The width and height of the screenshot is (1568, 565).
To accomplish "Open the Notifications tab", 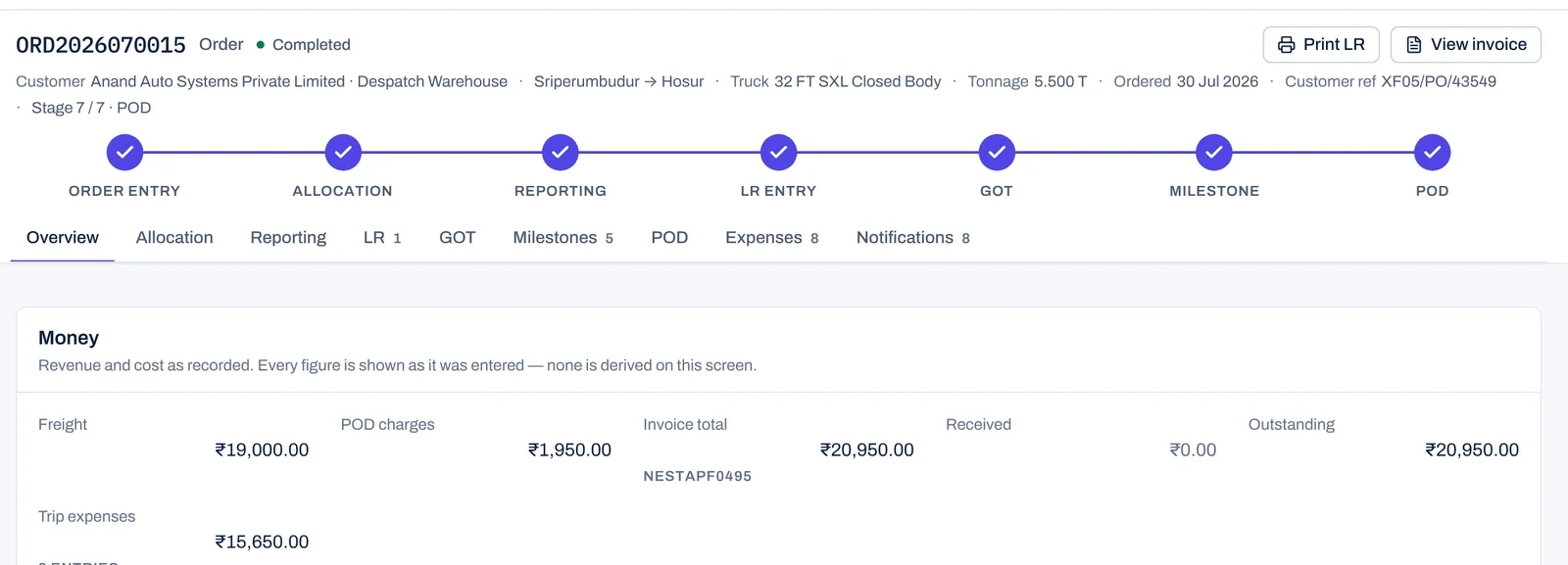I will (913, 238).
